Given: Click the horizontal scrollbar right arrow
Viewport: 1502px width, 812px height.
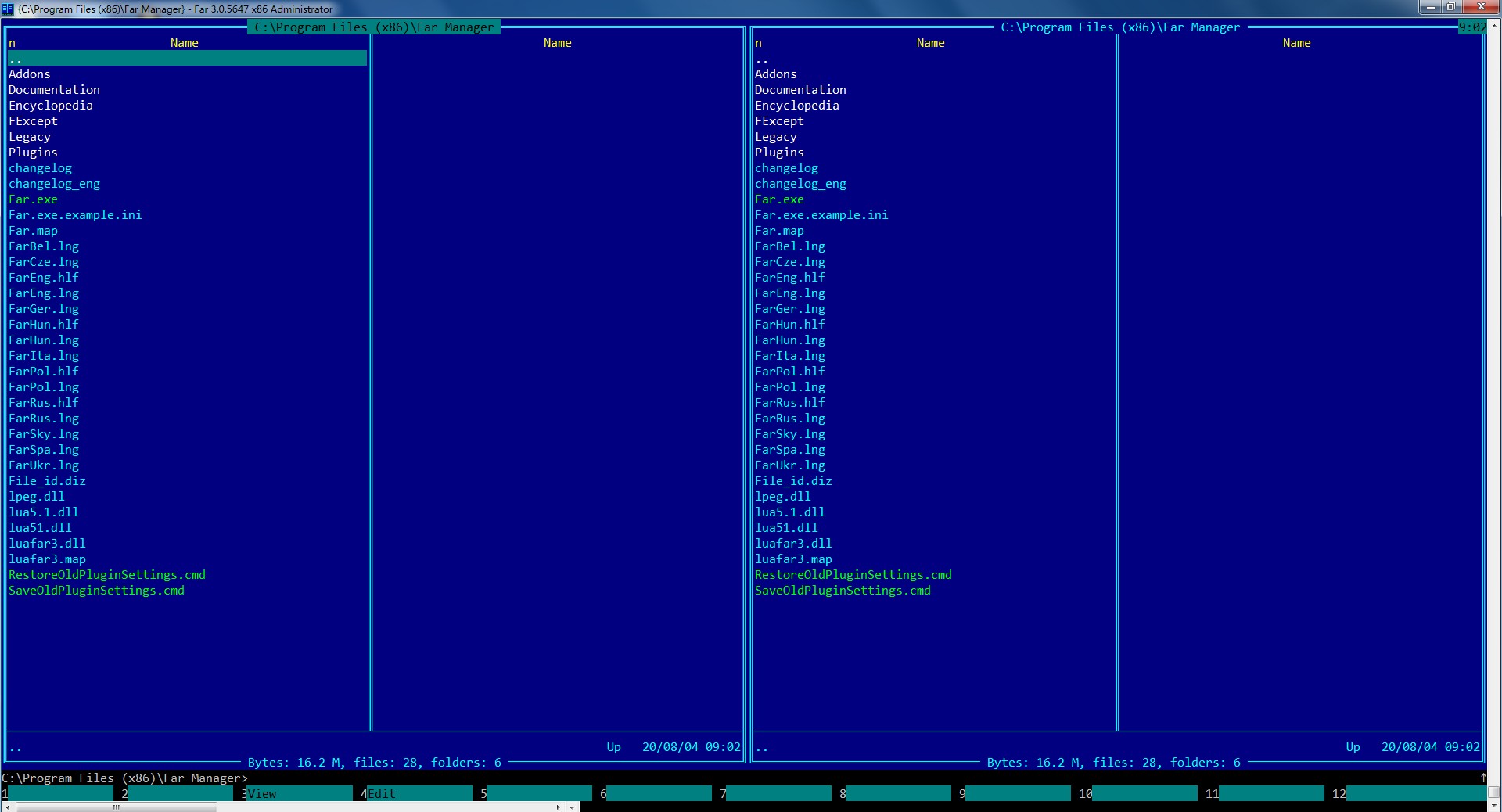Looking at the screenshot, I should click(558, 807).
